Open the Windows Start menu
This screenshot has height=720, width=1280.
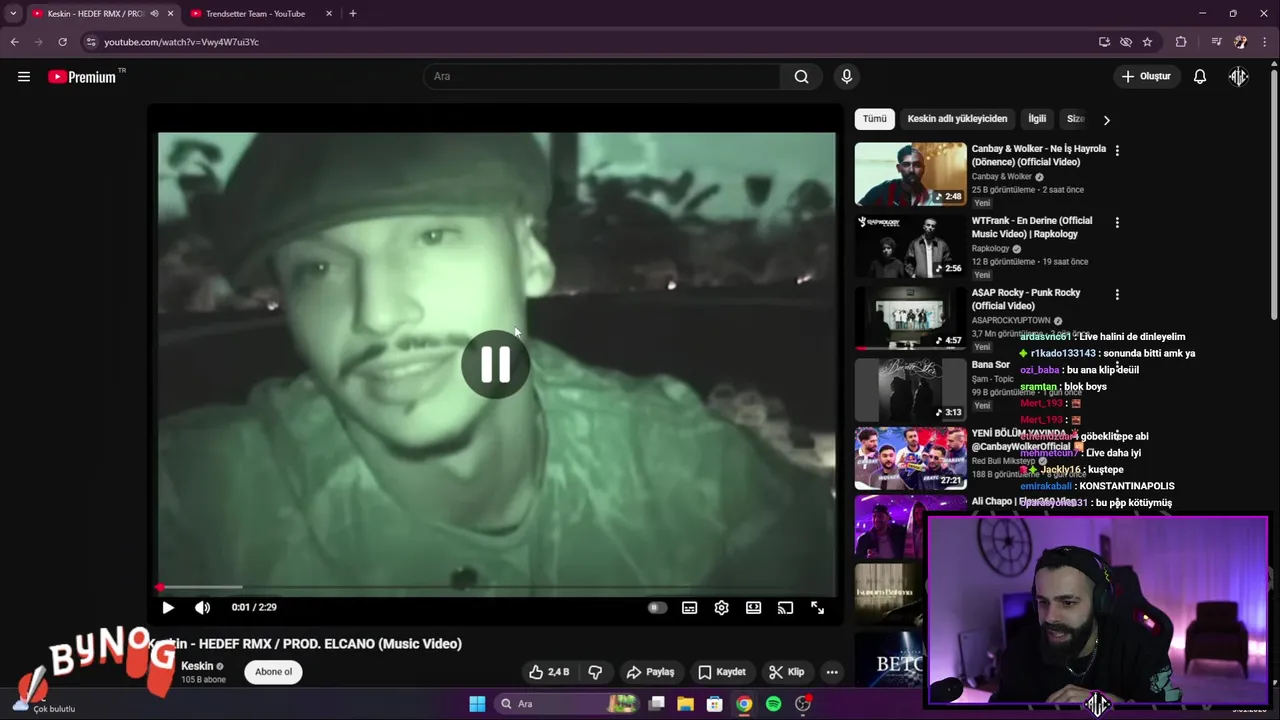[x=477, y=704]
